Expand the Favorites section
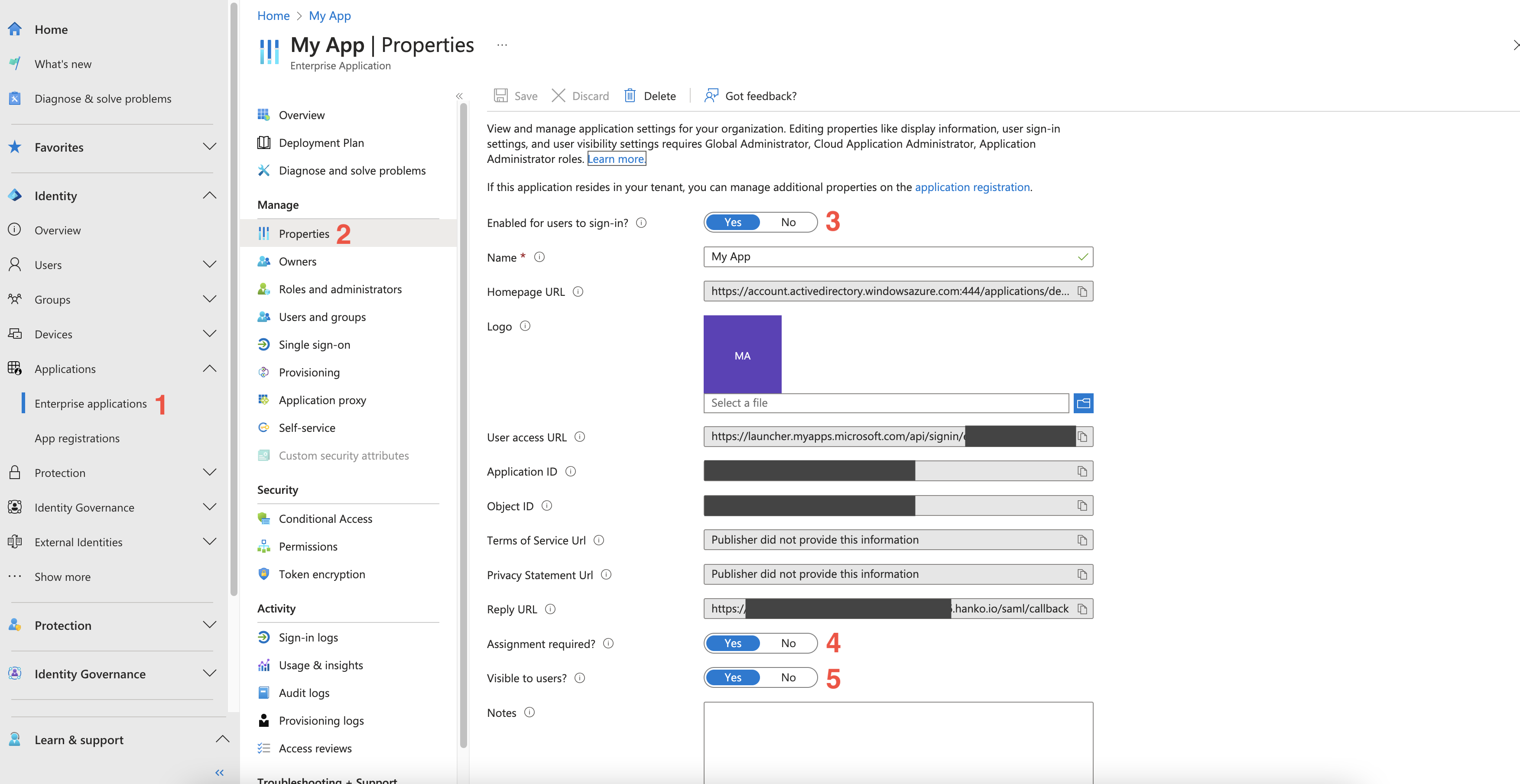Image resolution: width=1520 pixels, height=784 pixels. 209,147
